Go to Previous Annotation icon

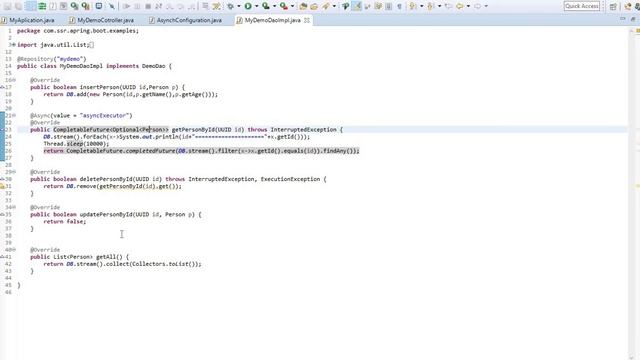tap(430, 6)
